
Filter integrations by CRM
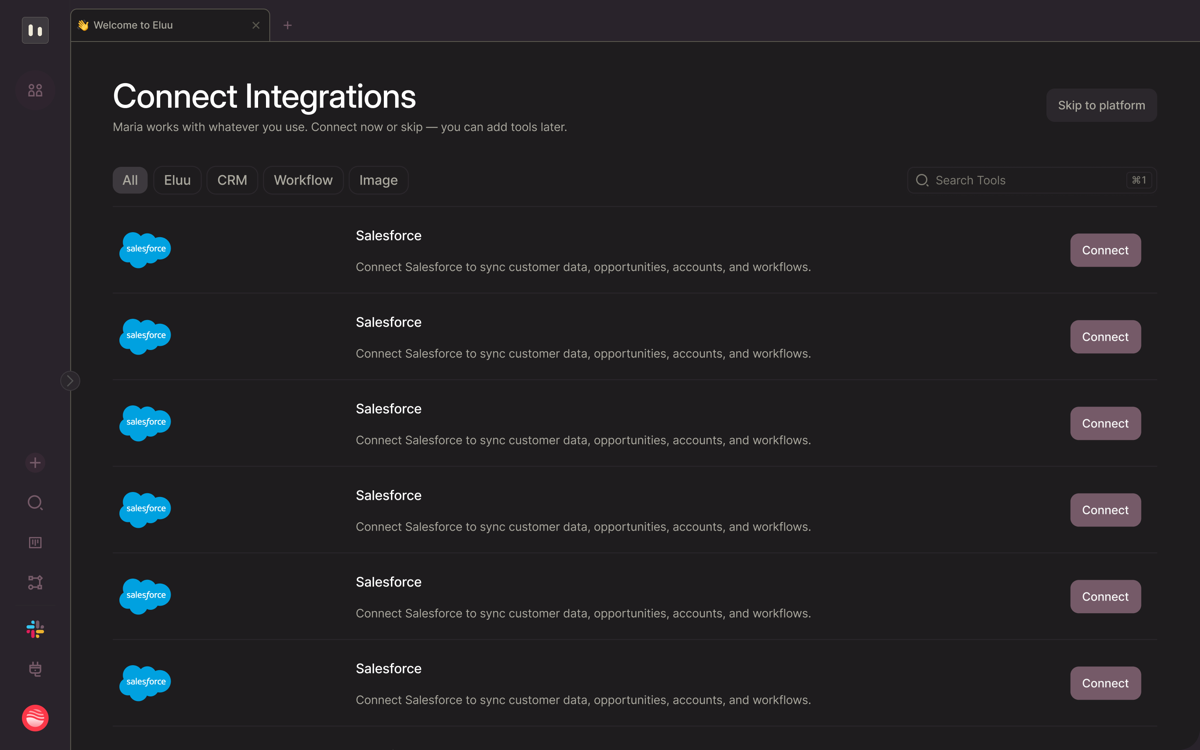pos(232,180)
